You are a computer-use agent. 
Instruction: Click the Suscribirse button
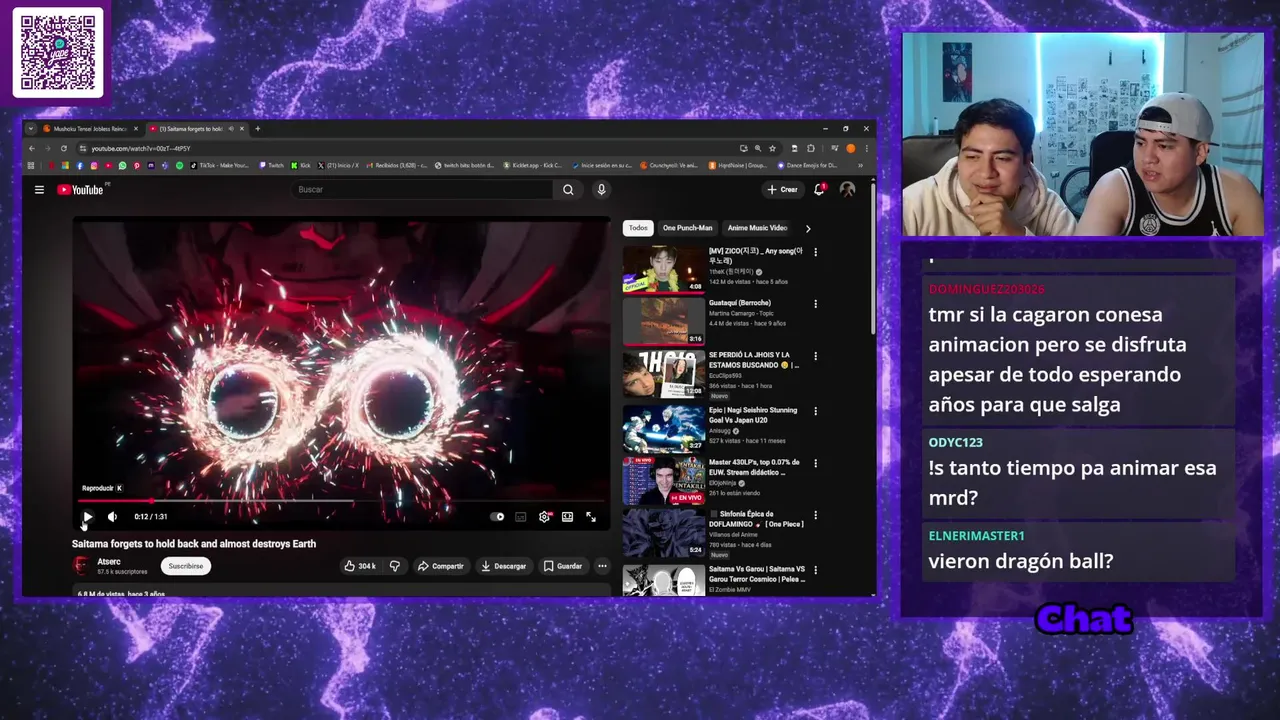[185, 566]
